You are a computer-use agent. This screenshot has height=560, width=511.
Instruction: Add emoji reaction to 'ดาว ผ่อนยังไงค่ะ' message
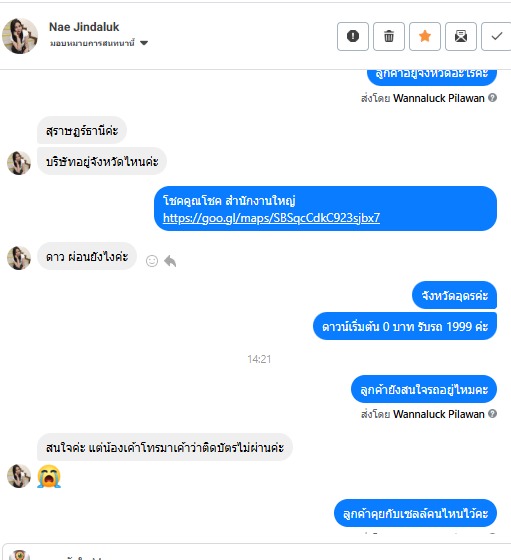[152, 261]
